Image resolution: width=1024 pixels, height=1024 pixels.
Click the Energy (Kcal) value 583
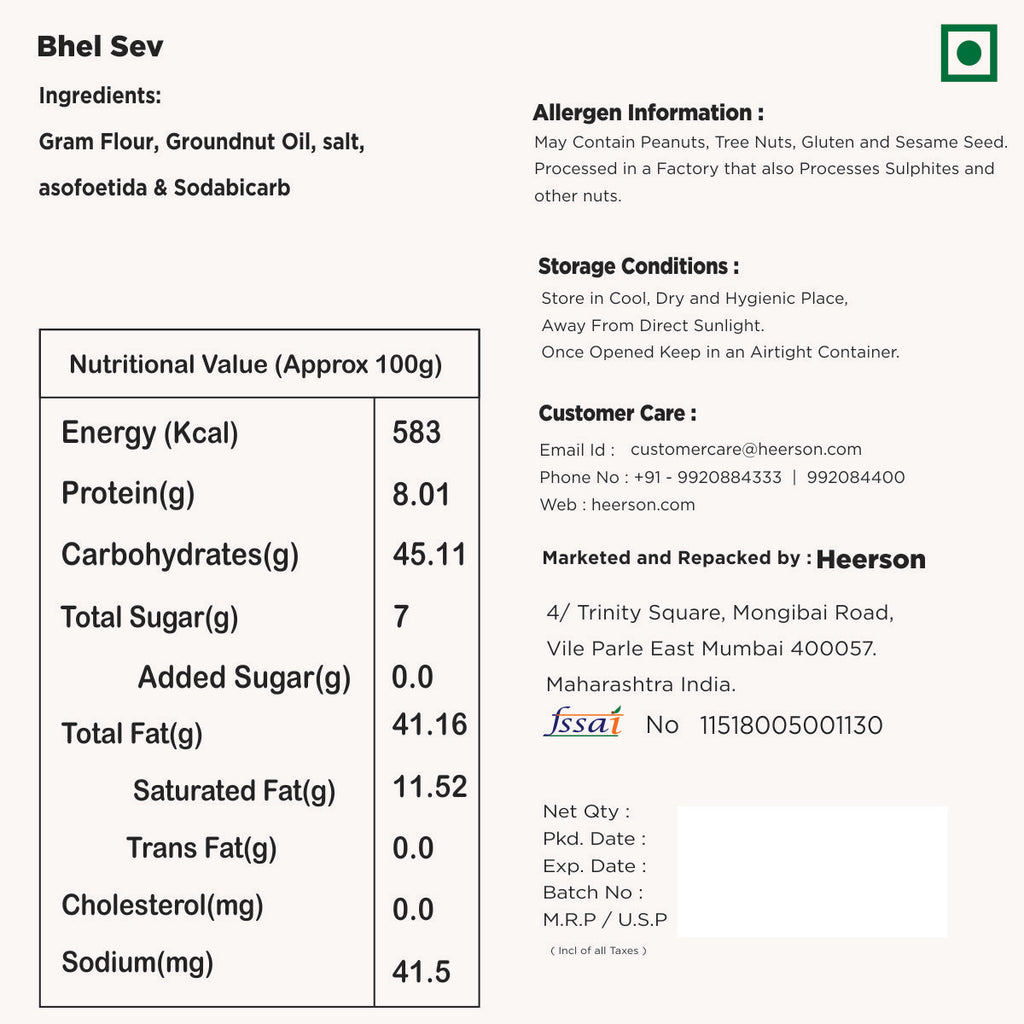tap(416, 432)
